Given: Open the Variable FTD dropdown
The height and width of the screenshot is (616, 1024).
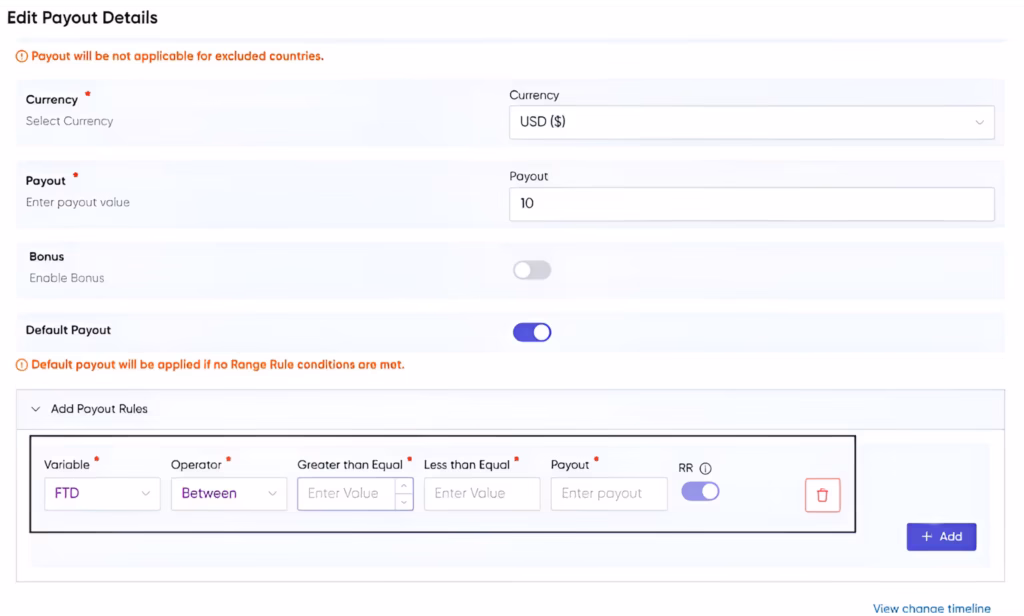Looking at the screenshot, I should [x=102, y=493].
